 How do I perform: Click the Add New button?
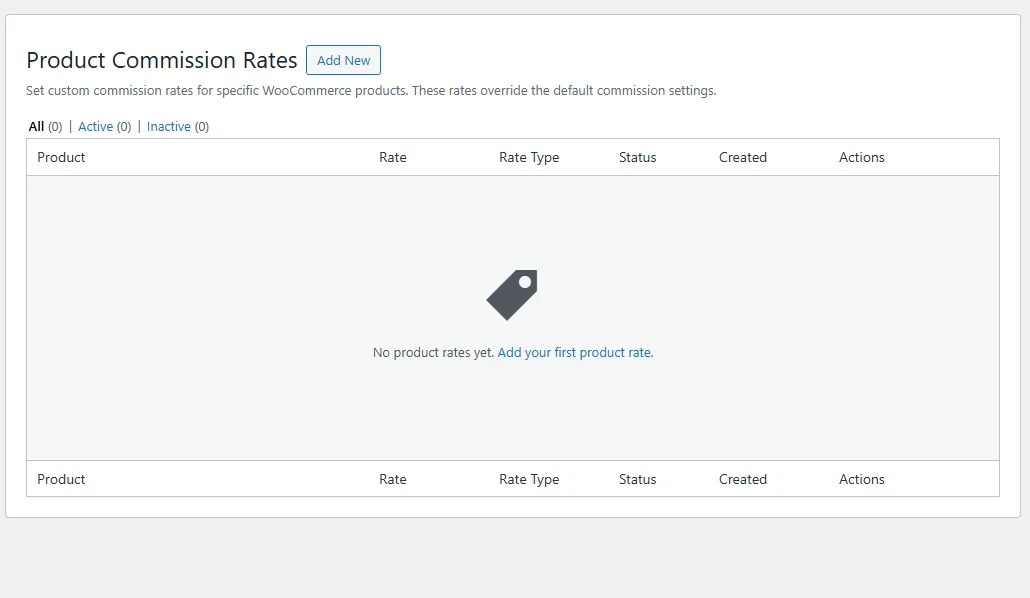coord(343,60)
